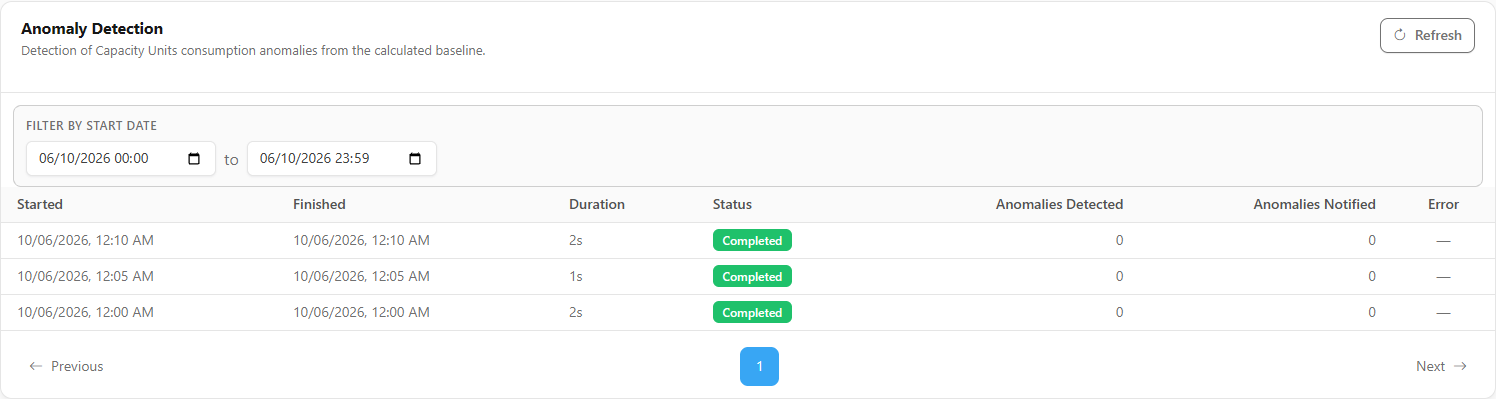Click the 1s duration value
Viewport: 1496px width, 399px height.
click(x=575, y=276)
